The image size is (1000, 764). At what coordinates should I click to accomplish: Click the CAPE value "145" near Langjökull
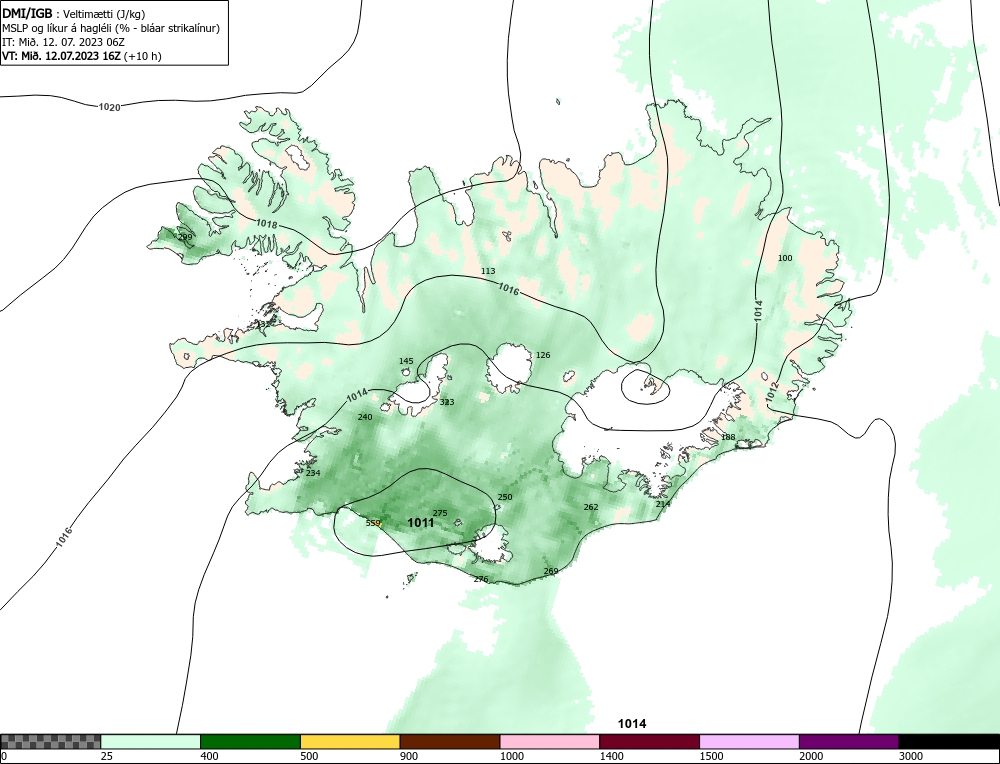click(x=406, y=361)
